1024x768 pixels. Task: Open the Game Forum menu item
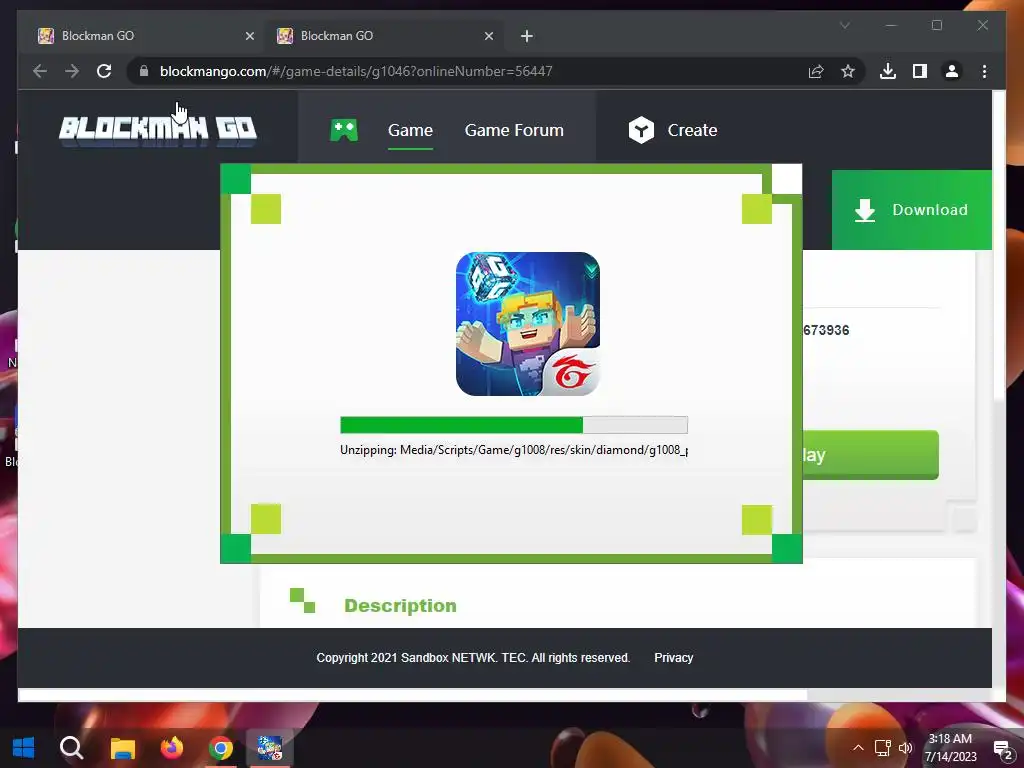click(x=514, y=130)
